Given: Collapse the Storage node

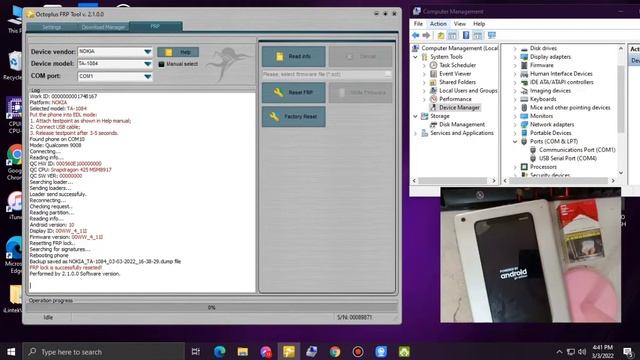Looking at the screenshot, I should [416, 116].
